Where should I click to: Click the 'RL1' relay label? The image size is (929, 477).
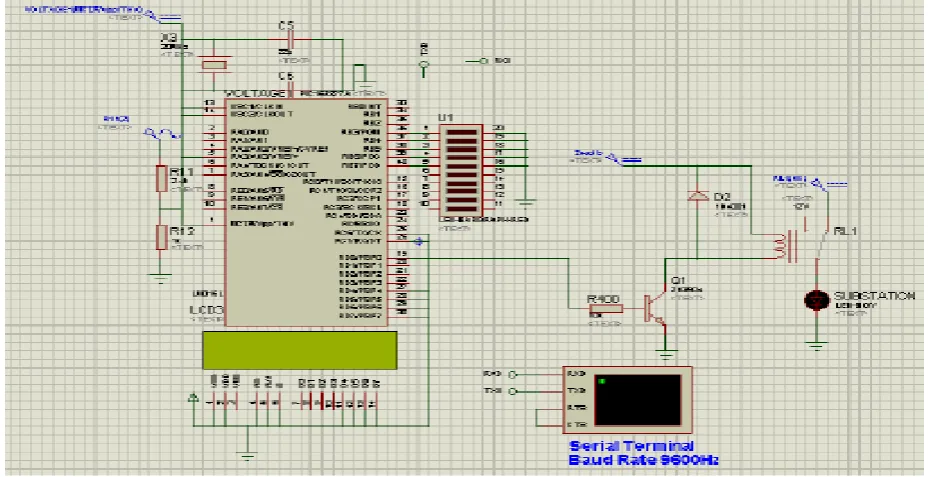coord(845,231)
